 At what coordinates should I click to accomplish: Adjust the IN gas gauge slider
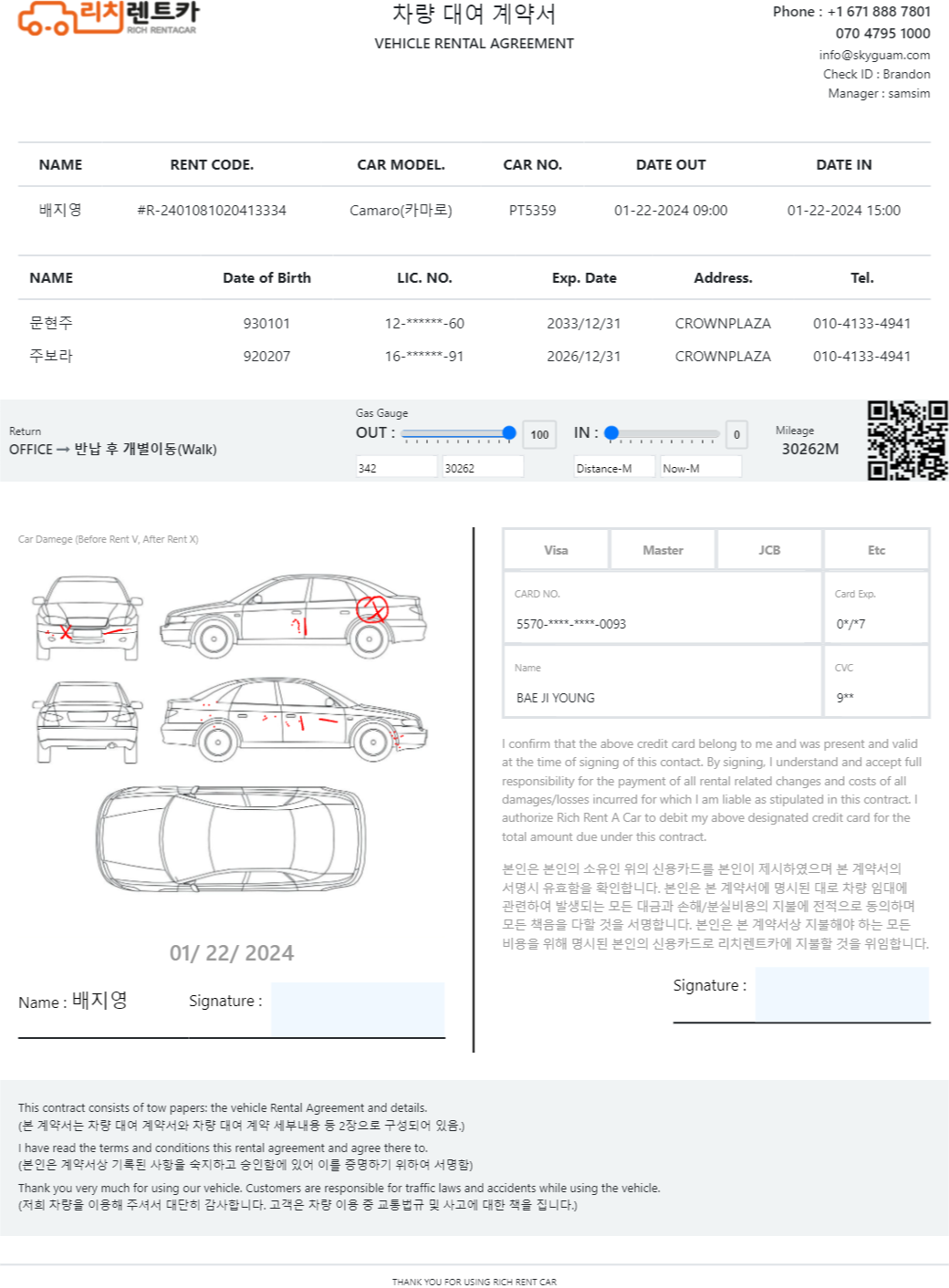coord(662,433)
